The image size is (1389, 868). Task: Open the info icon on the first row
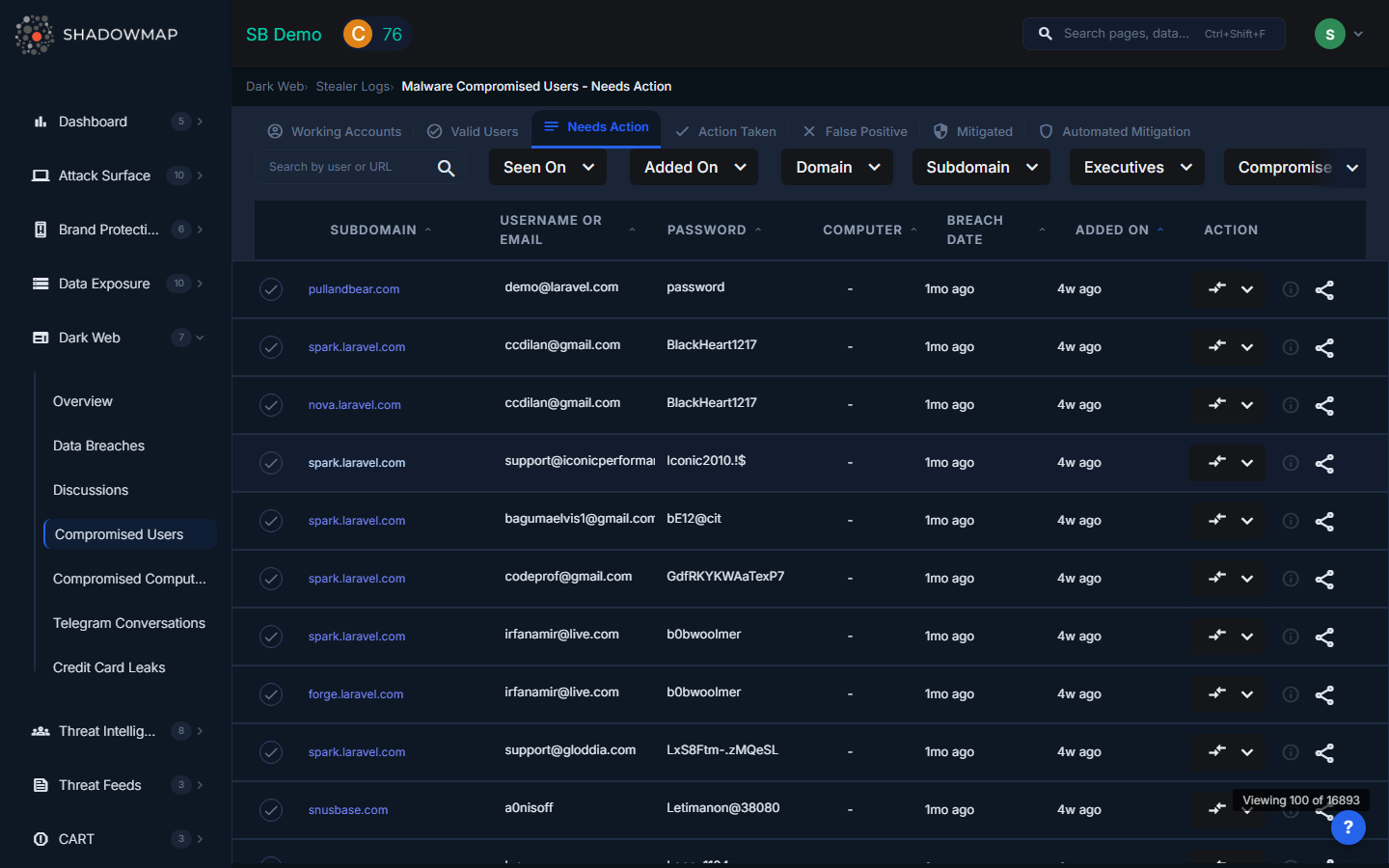1290,289
